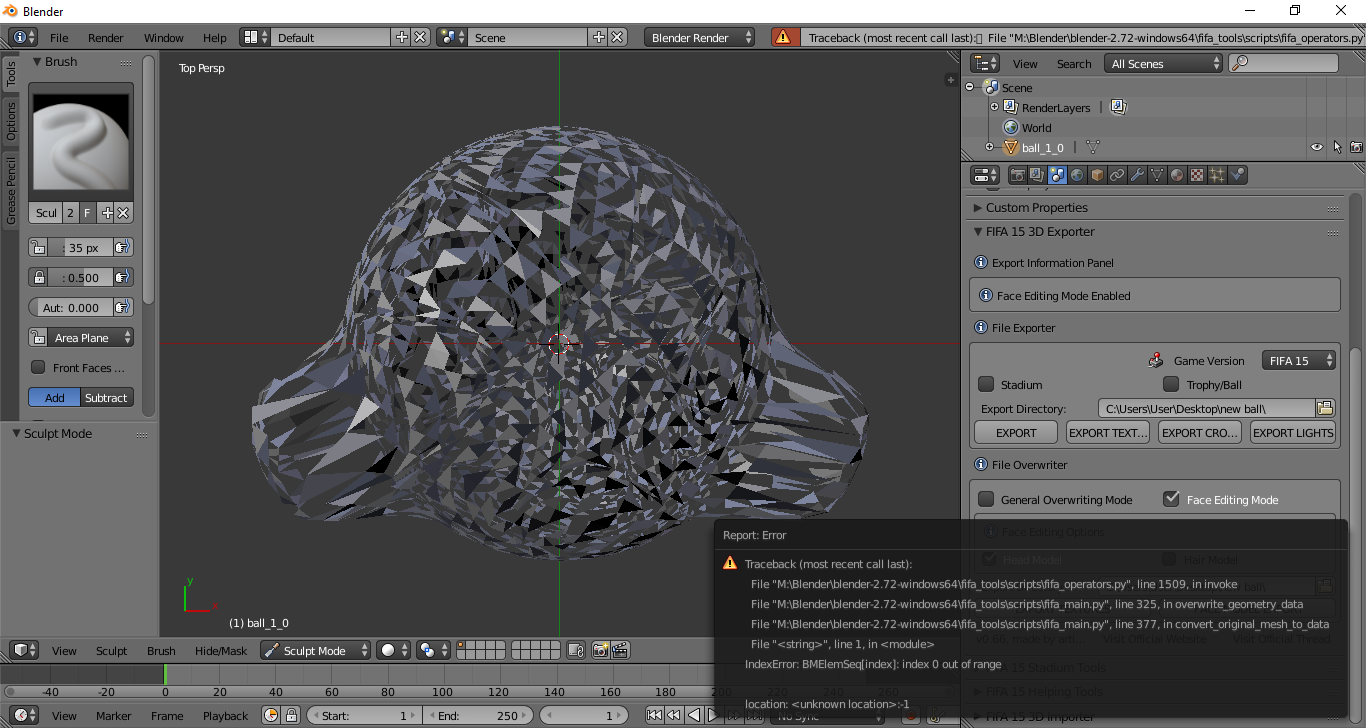Open the timeline Playback menu
Screen dimensions: 1366x728
[225, 715]
